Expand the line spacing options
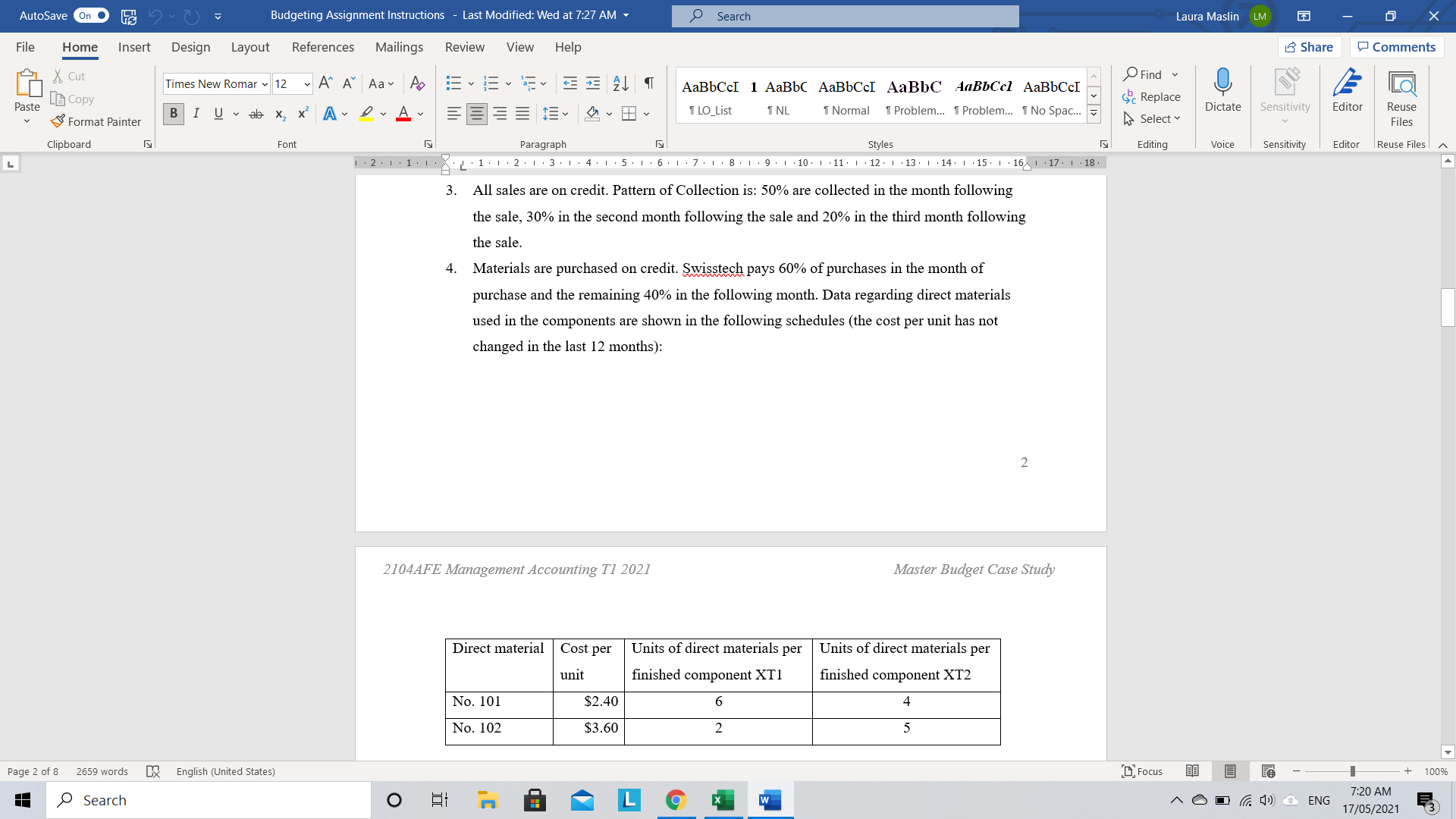 pos(566,114)
